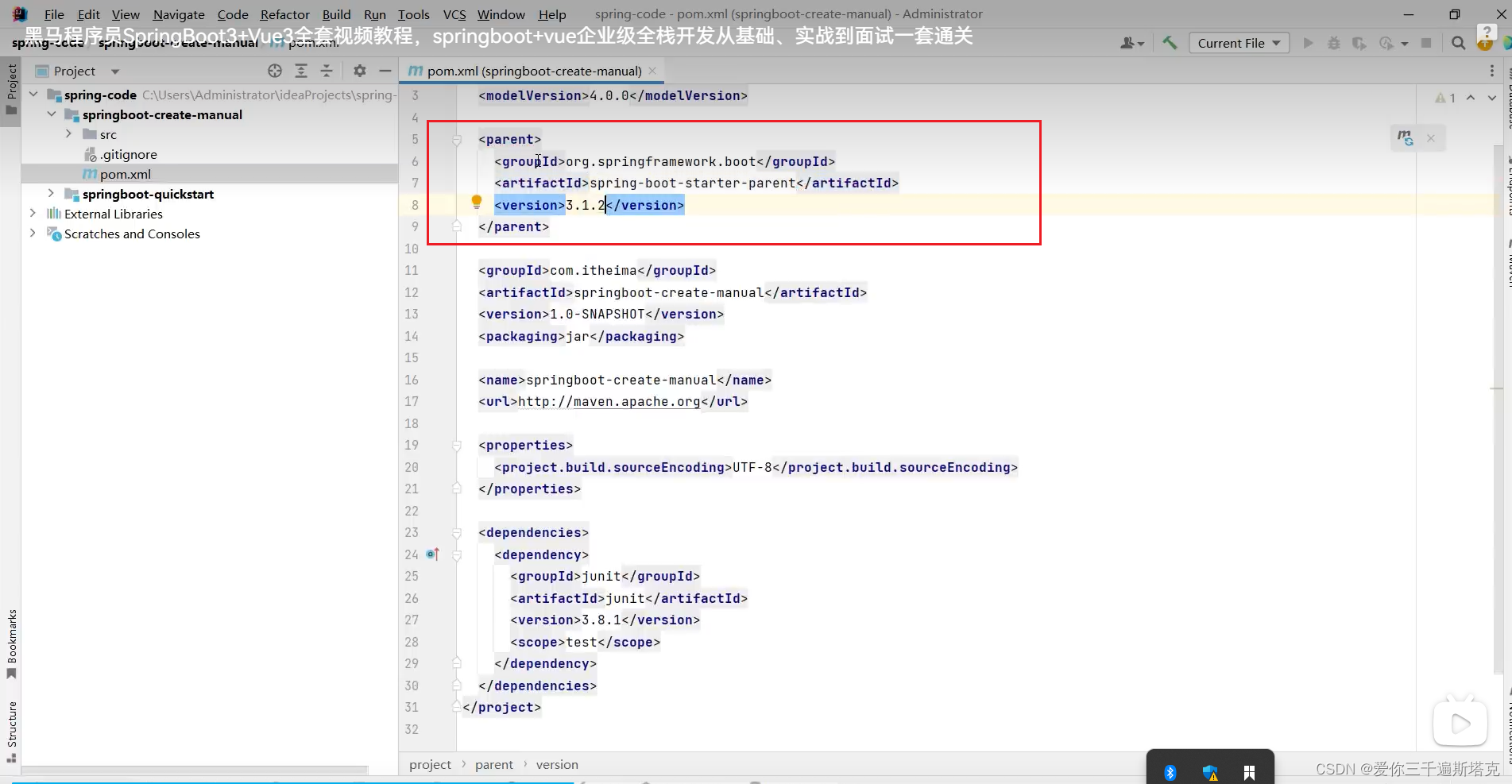
Task: Expand the springboot-quickstart project node
Action: (x=51, y=194)
